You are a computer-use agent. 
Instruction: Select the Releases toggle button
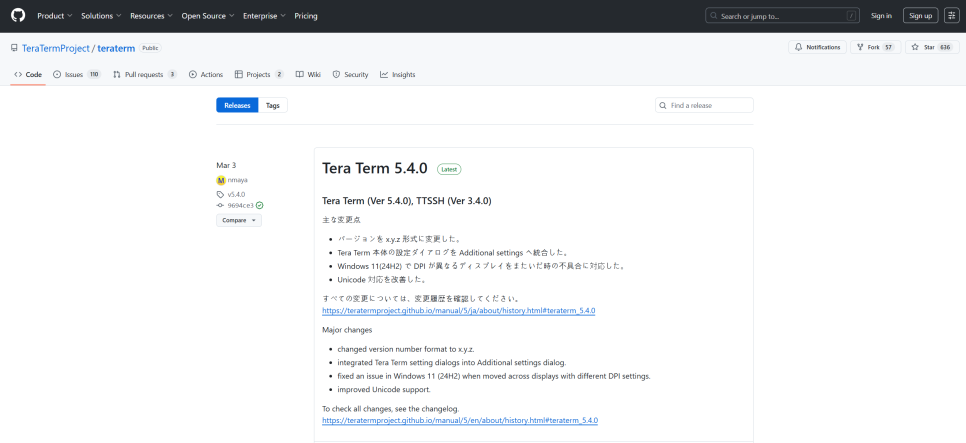click(x=237, y=105)
